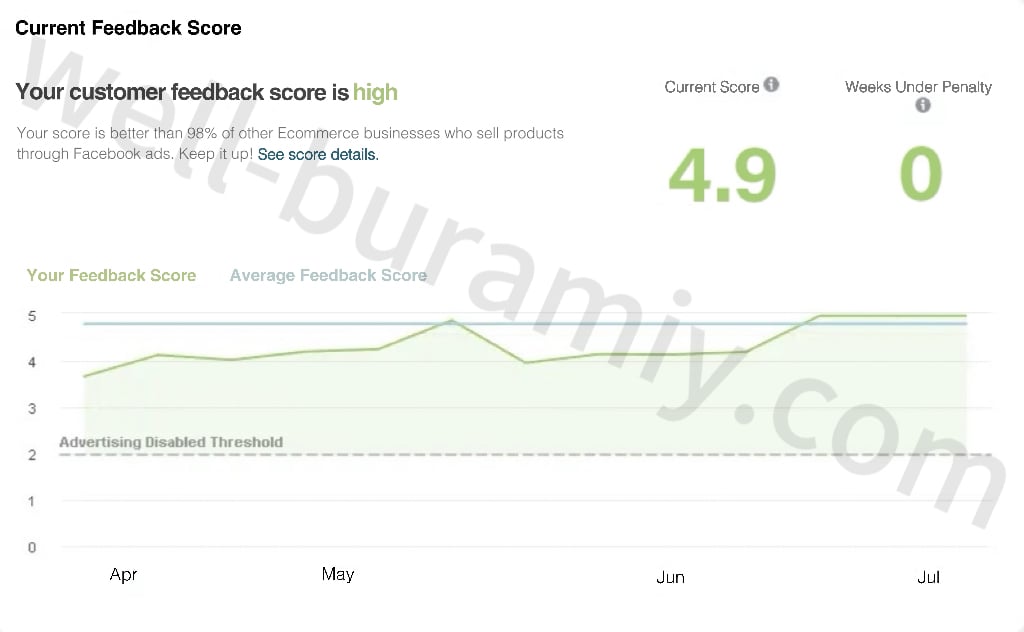The height and width of the screenshot is (632, 1024).
Task: Click the 4.9 current score value
Action: click(722, 175)
